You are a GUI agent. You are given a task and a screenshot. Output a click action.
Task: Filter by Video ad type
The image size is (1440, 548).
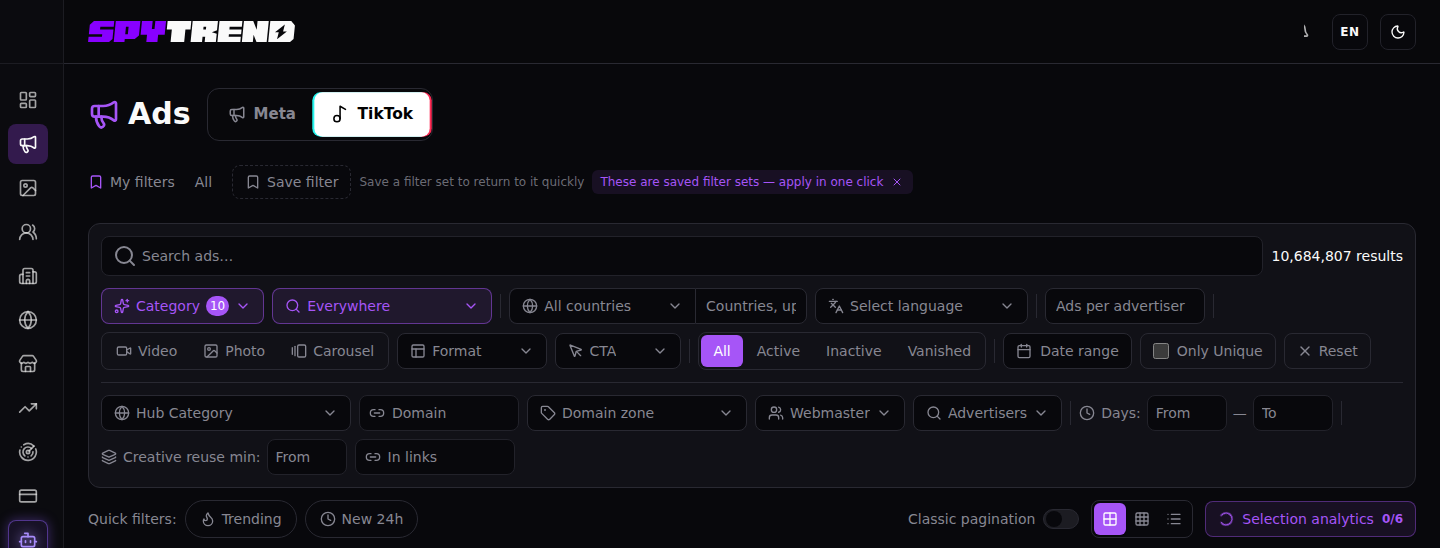pos(147,351)
